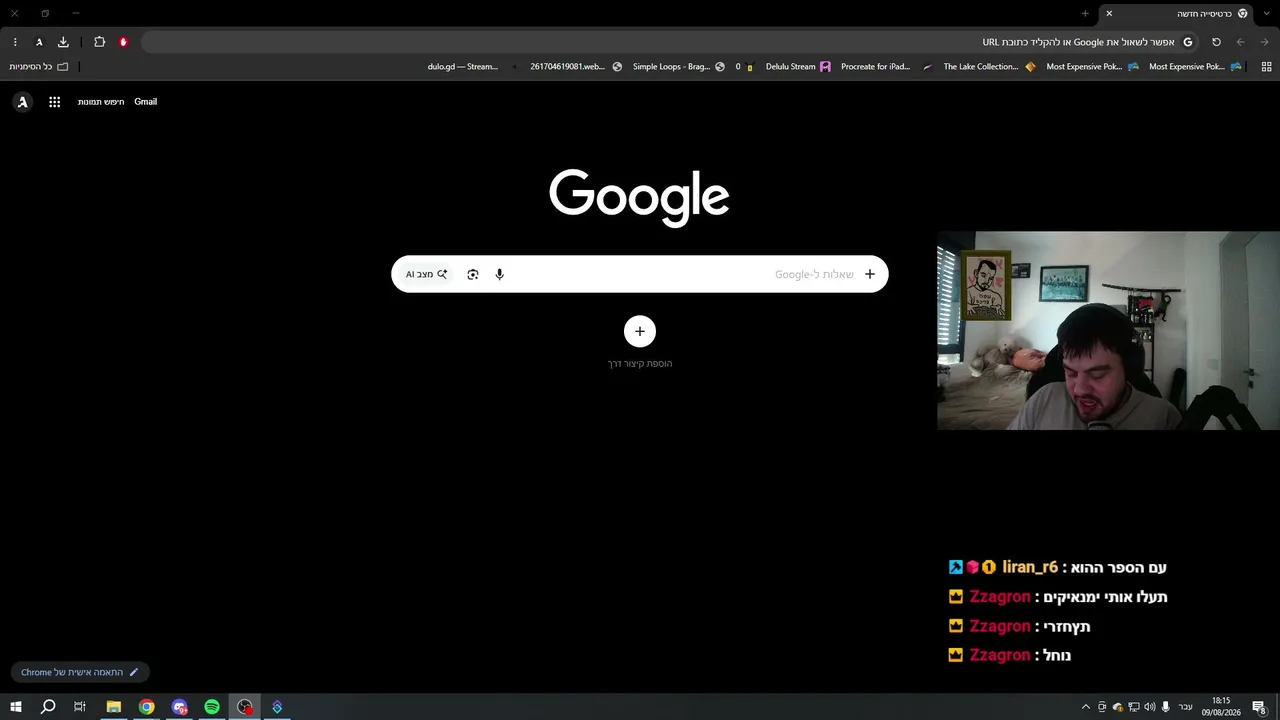This screenshot has height=720, width=1280.
Task: Click the microphone icon in system tray
Action: (x=1166, y=707)
